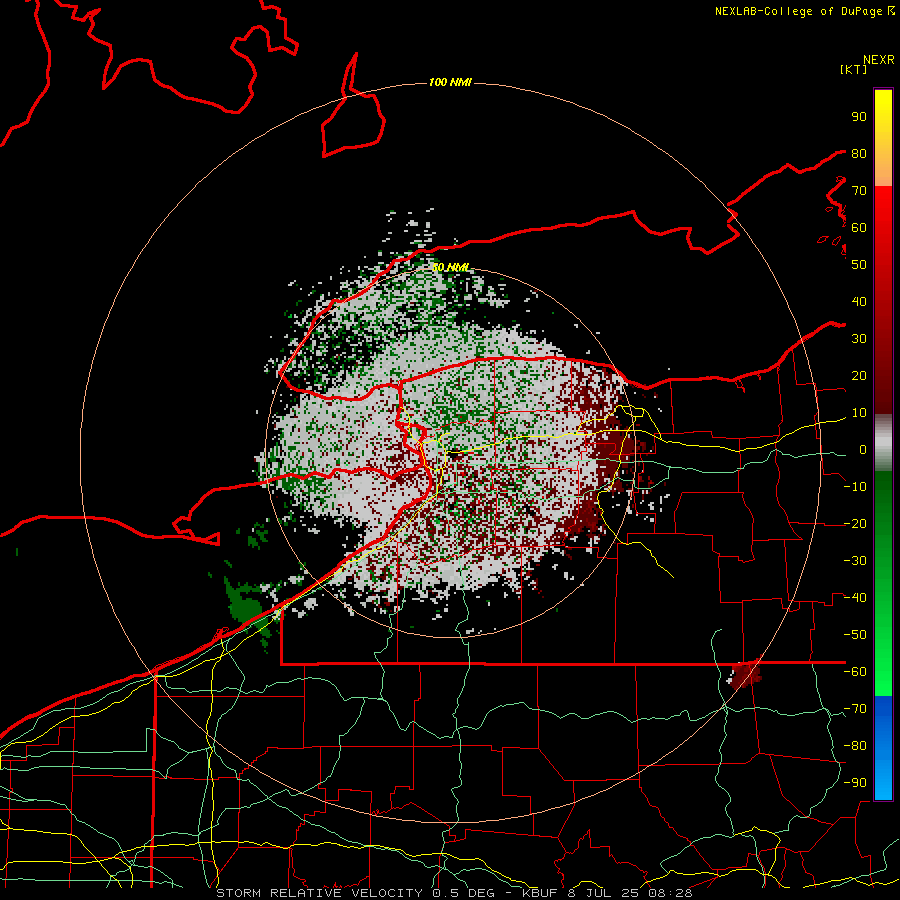Select the -40 knot value on the color scale
Image resolution: width=900 pixels, height=900 pixels.
coord(855,598)
